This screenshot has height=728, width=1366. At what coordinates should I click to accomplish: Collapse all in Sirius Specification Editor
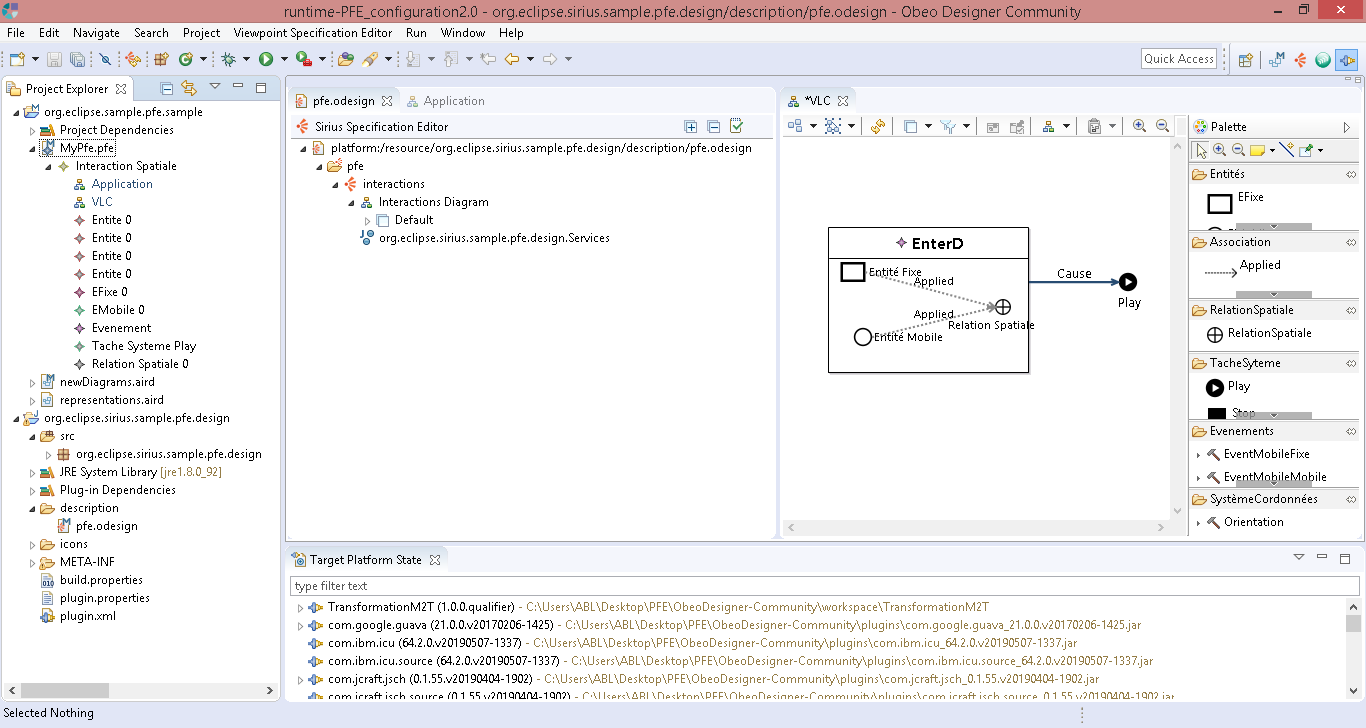(714, 126)
